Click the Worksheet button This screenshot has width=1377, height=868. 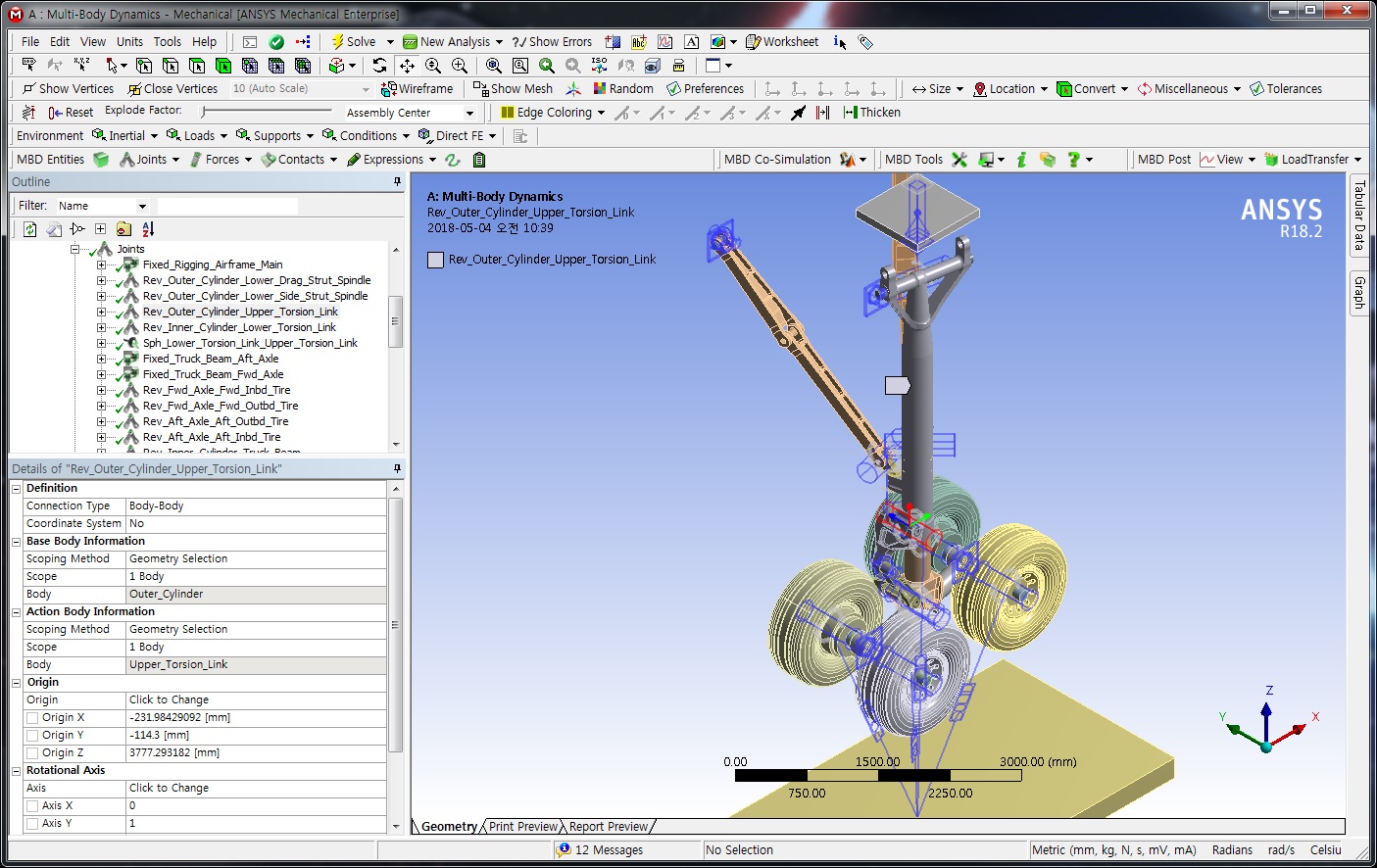coord(782,42)
